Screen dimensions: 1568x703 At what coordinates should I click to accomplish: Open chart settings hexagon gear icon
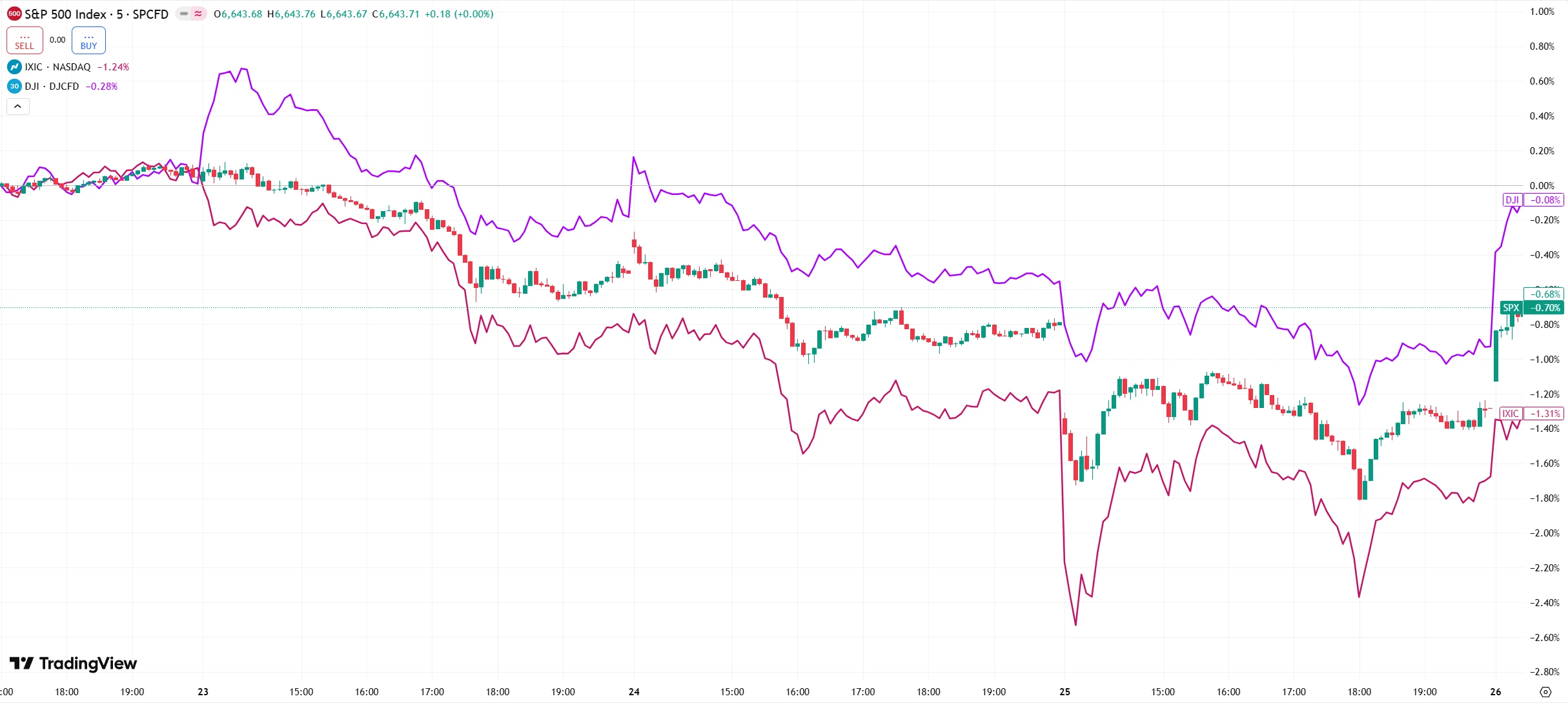pyautogui.click(x=1545, y=692)
